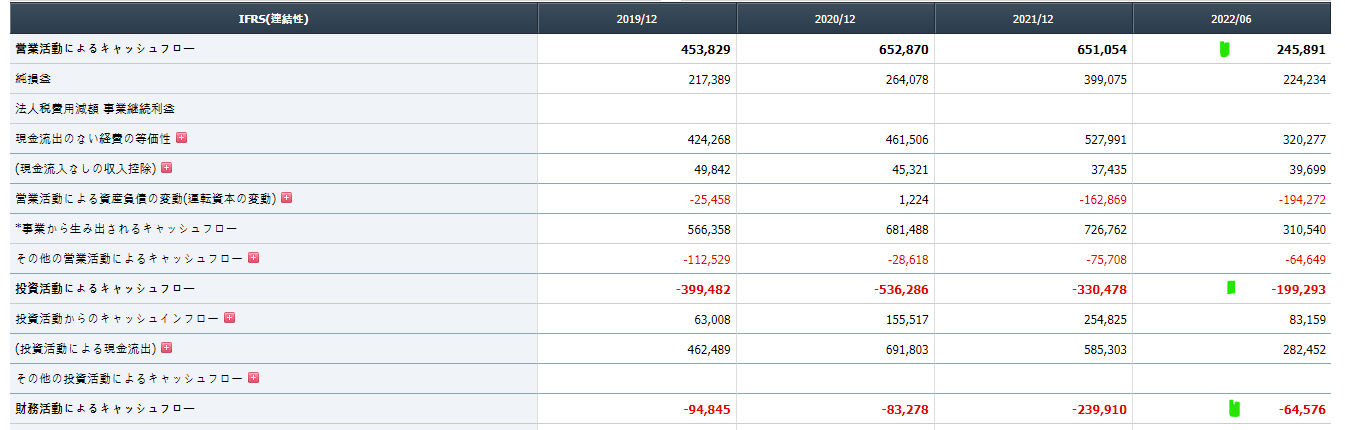Expand the 現金流出のない経費の等価性 row
This screenshot has height=430, width=1345.
pyautogui.click(x=181, y=138)
